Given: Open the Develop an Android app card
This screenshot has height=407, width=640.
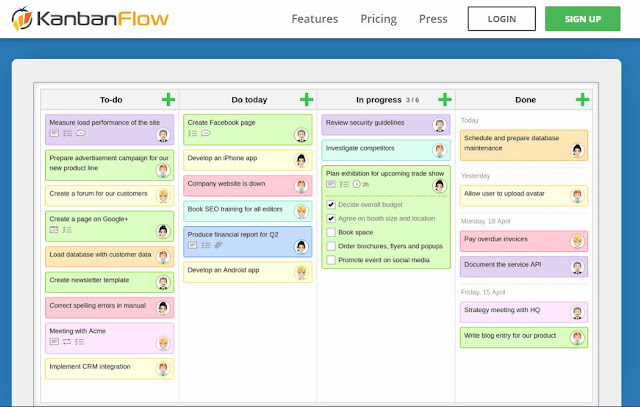Looking at the screenshot, I should point(248,272).
